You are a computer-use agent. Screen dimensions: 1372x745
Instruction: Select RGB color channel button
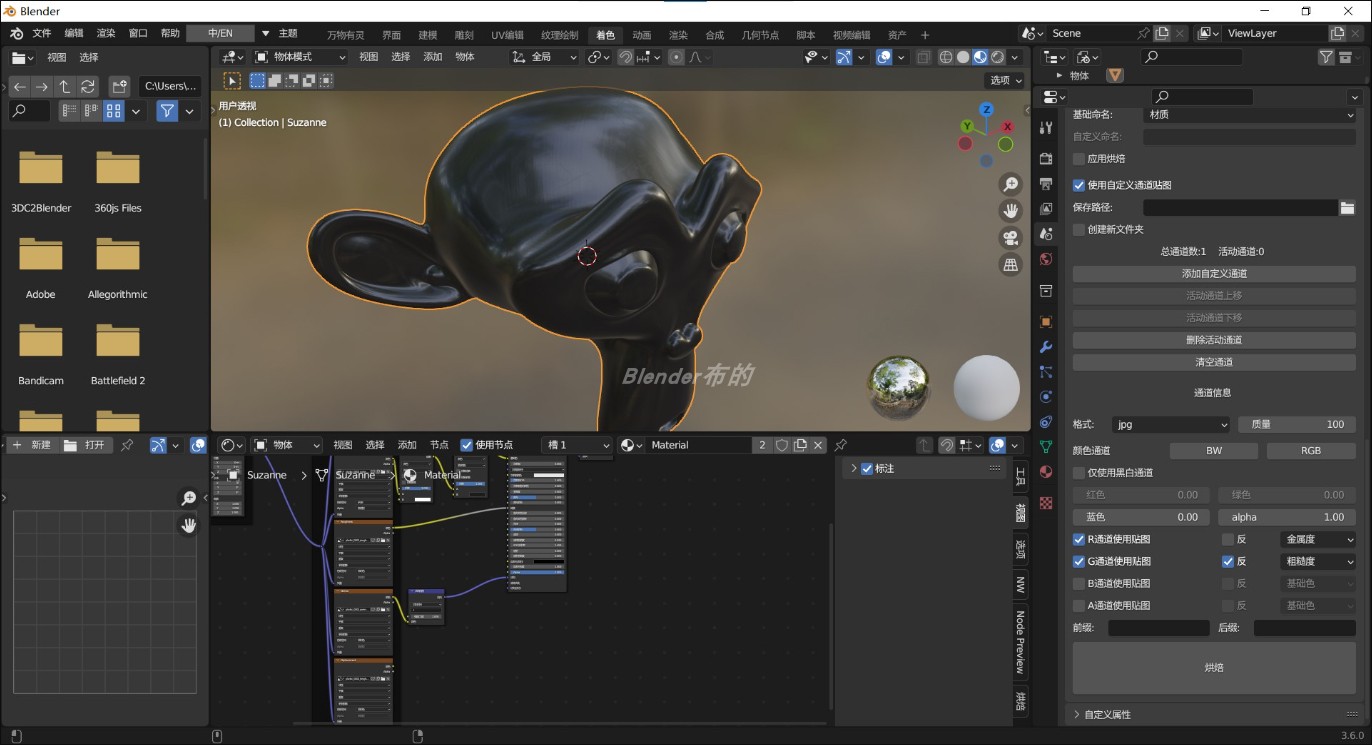click(x=1311, y=451)
